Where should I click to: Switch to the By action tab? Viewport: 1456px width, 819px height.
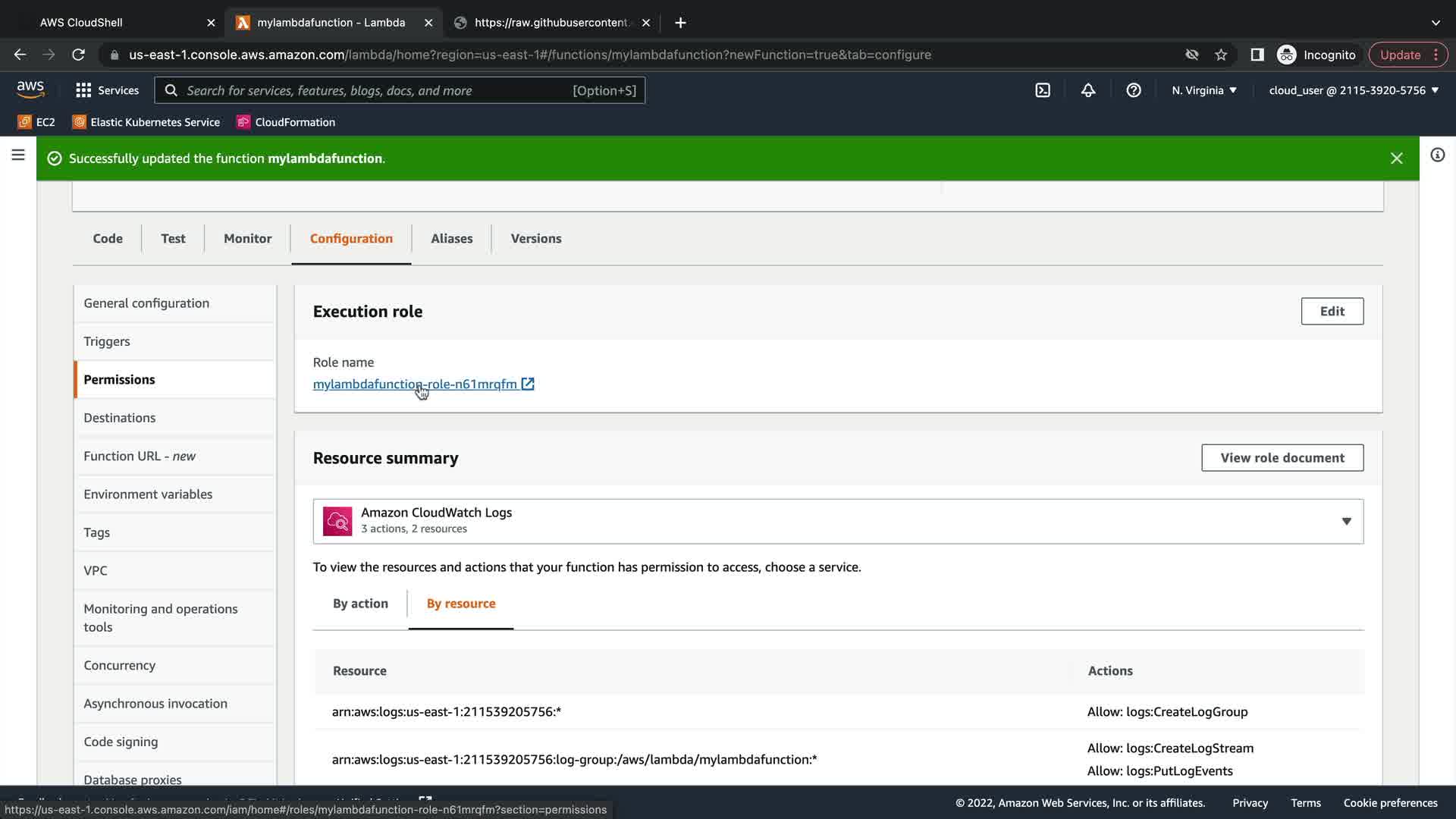(x=360, y=604)
